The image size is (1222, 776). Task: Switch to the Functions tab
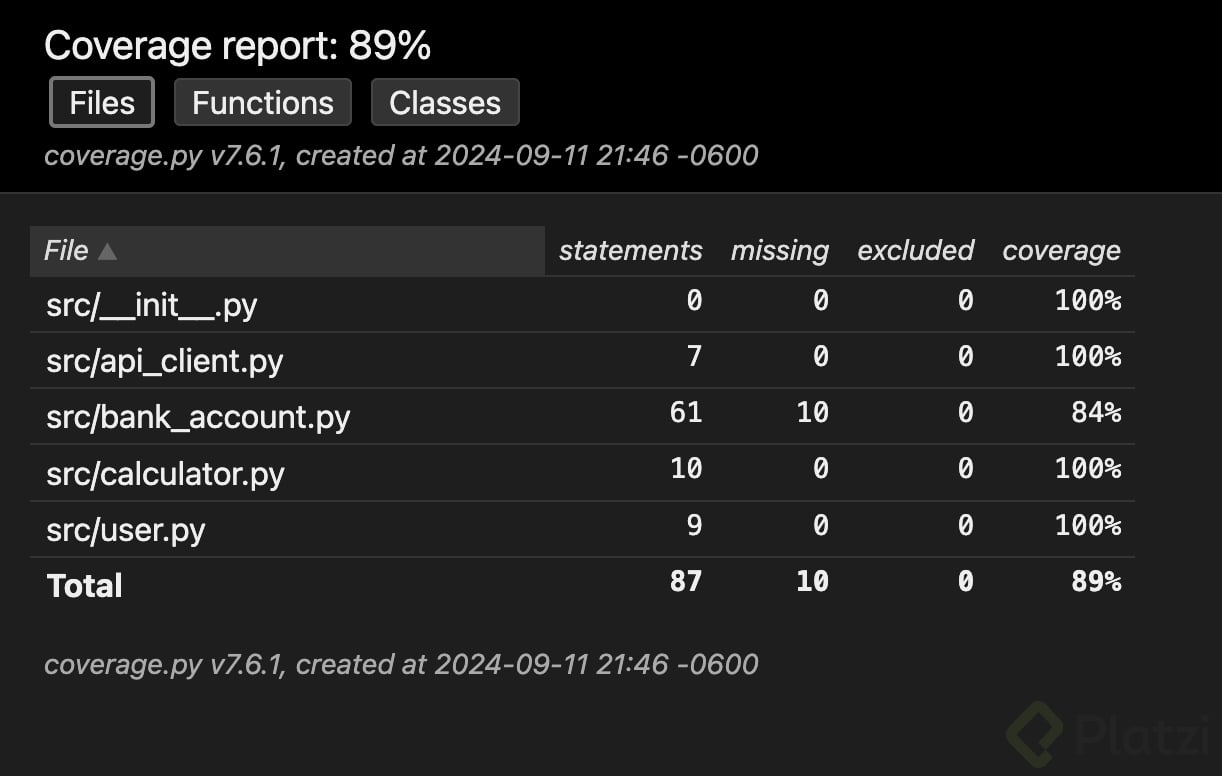click(263, 103)
